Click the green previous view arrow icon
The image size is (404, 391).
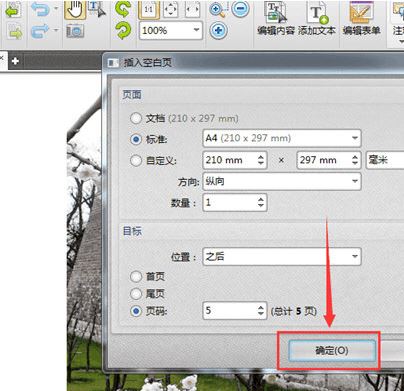click(x=14, y=10)
